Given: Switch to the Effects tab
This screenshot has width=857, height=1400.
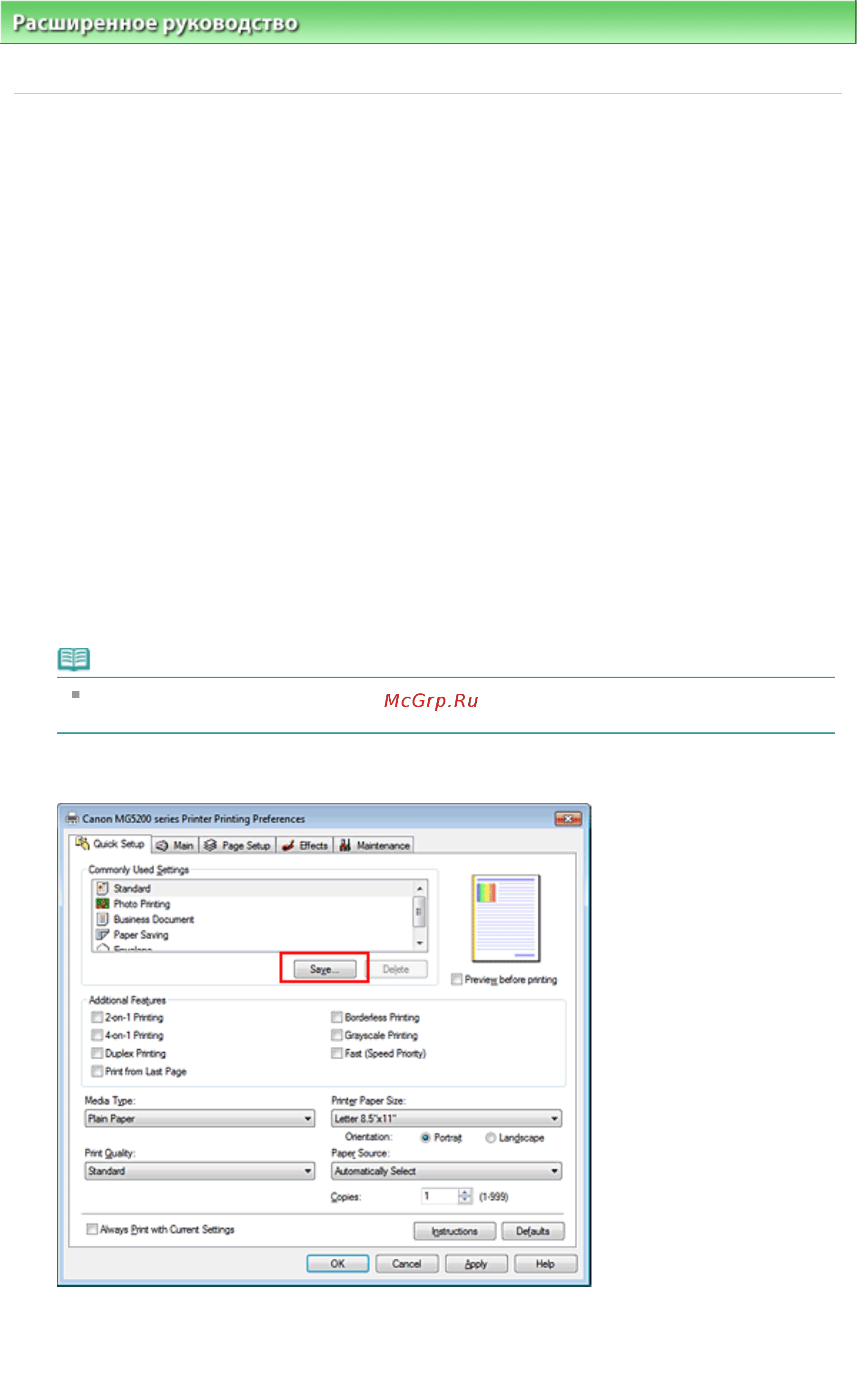Looking at the screenshot, I should pyautogui.click(x=305, y=846).
